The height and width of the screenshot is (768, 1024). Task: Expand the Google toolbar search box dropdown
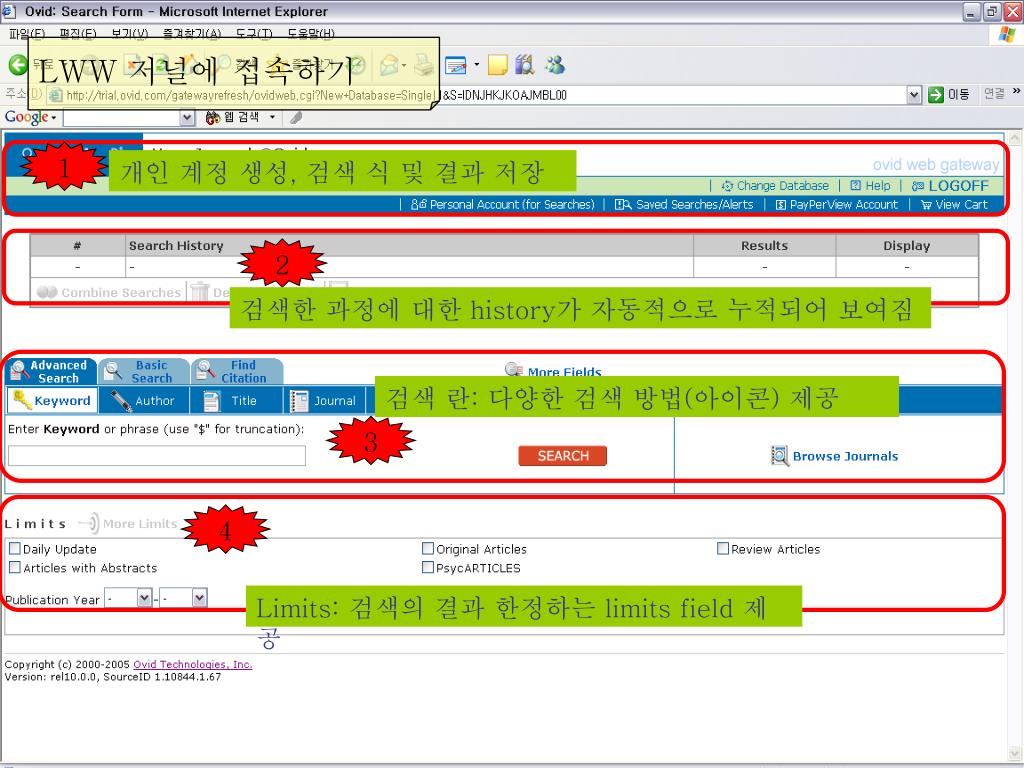[187, 118]
